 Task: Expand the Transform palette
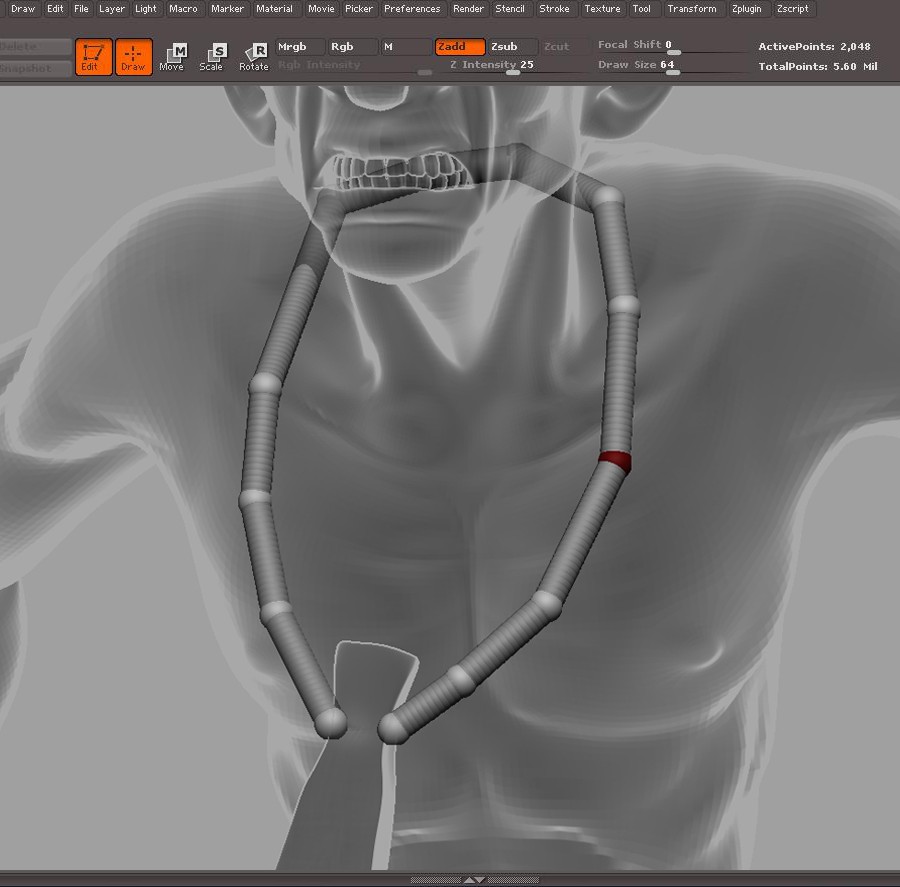(691, 9)
